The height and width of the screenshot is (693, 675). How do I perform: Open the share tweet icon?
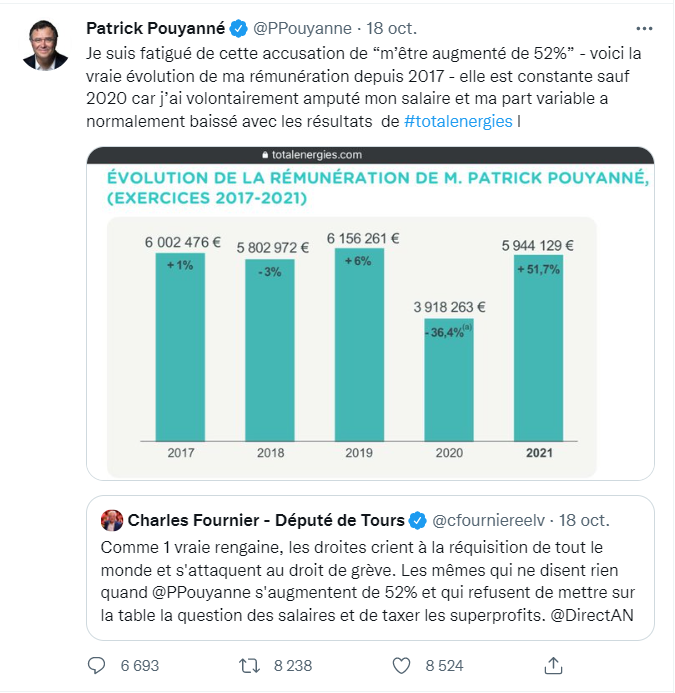(553, 664)
